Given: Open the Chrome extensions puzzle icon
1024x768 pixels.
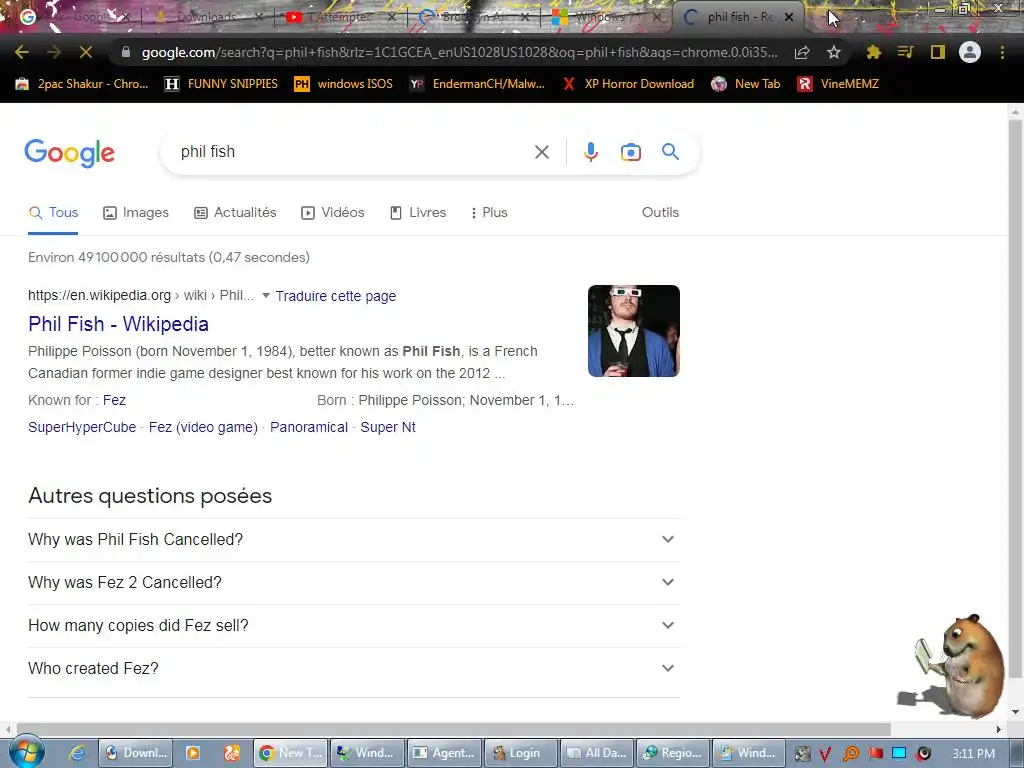Looking at the screenshot, I should (874, 52).
